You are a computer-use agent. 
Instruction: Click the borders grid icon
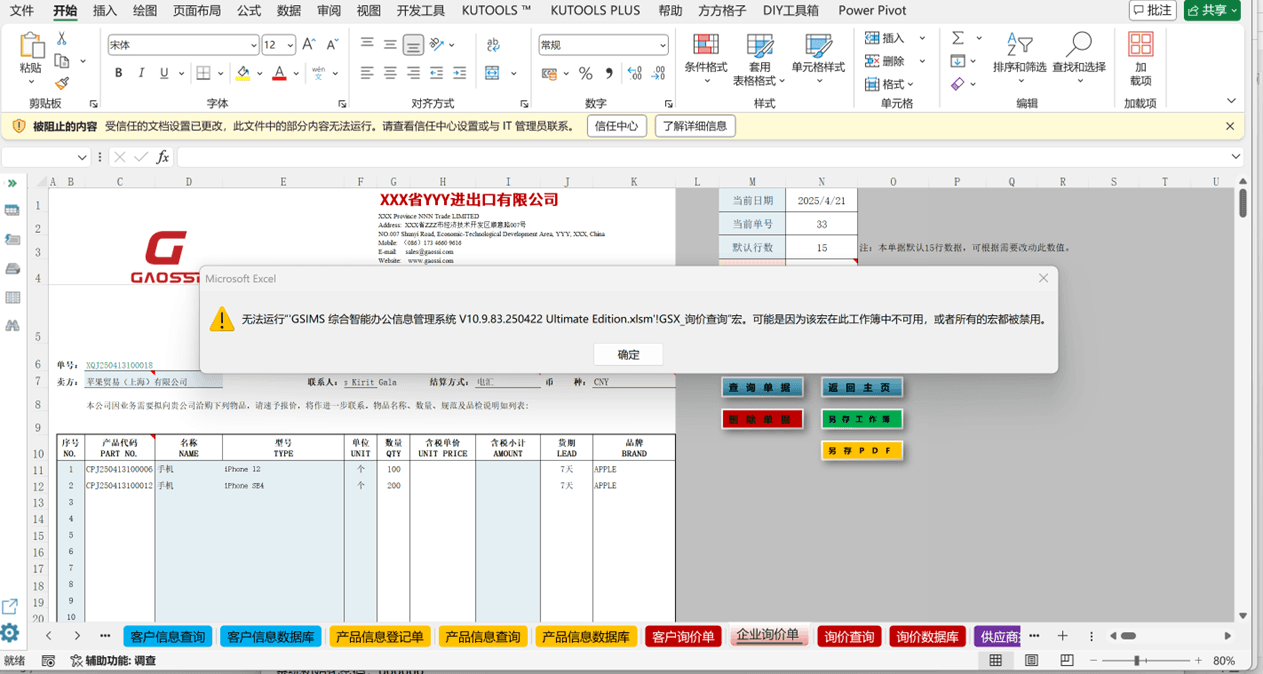point(203,73)
